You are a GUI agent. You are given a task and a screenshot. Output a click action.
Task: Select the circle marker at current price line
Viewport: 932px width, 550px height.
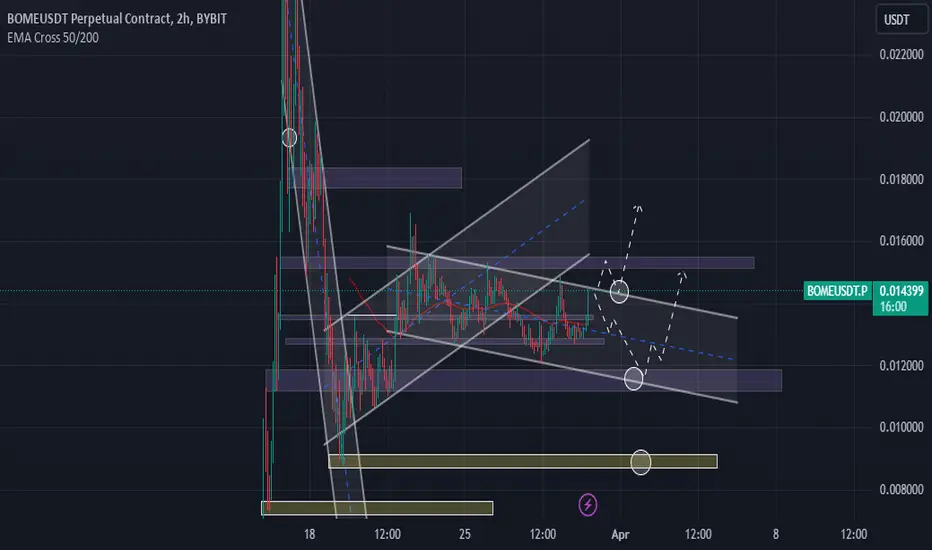pyautogui.click(x=619, y=291)
